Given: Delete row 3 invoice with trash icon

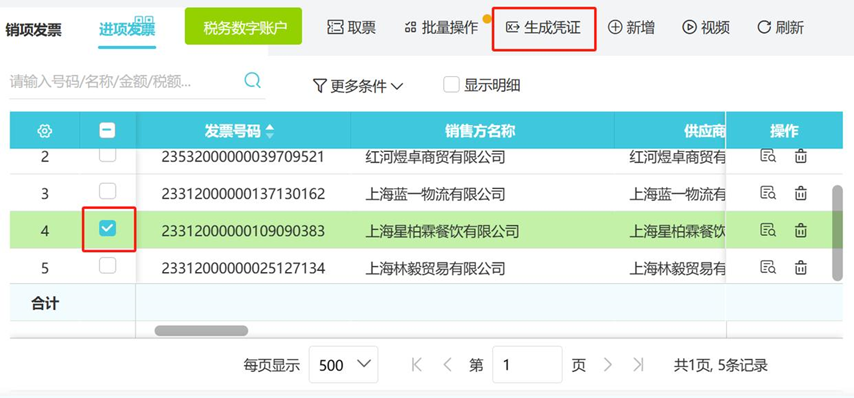Looking at the screenshot, I should [801, 193].
